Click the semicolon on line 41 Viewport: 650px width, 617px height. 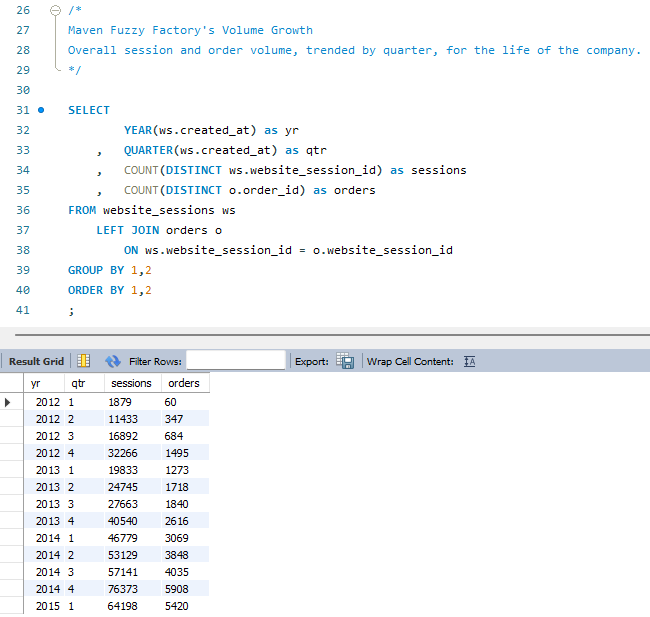point(71,311)
